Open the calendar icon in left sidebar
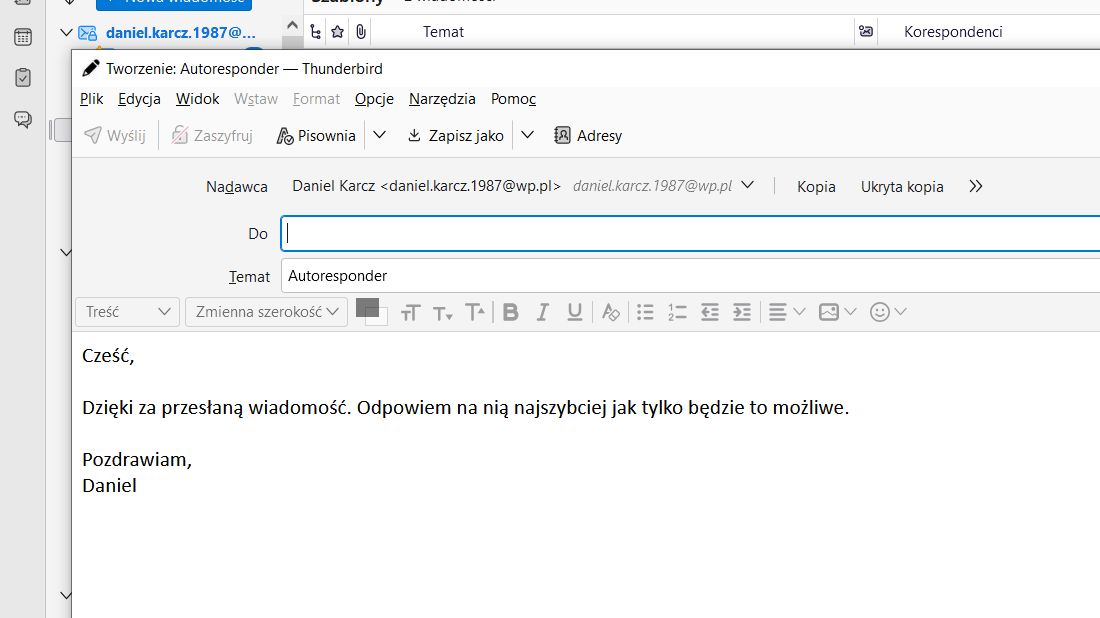 [22, 37]
